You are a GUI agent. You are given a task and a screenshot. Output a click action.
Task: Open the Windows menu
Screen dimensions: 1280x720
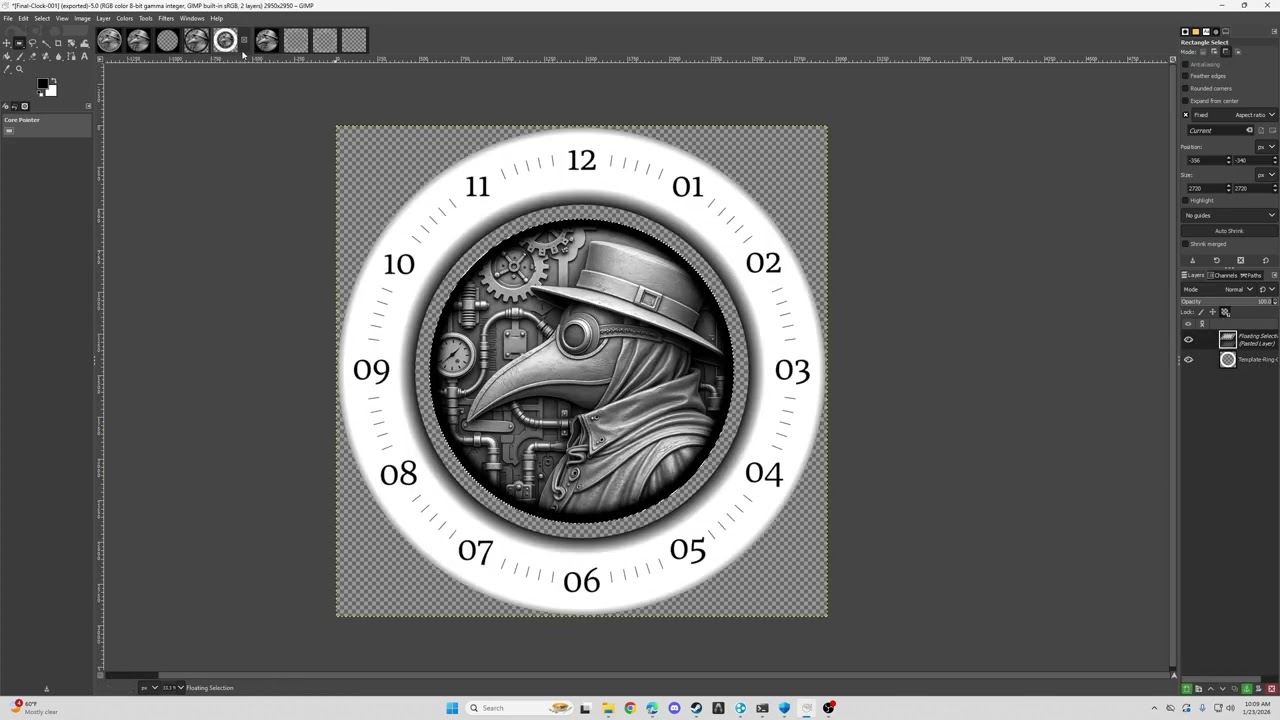point(192,18)
